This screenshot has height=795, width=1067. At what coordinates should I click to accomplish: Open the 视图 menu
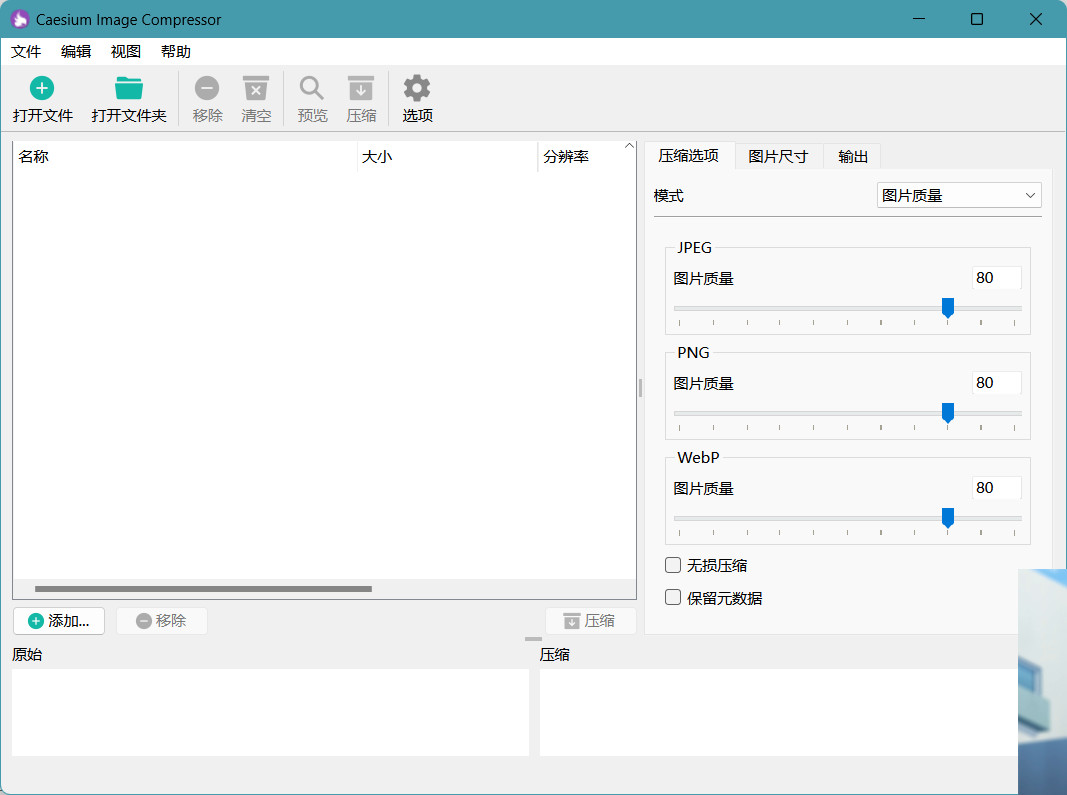coord(126,52)
